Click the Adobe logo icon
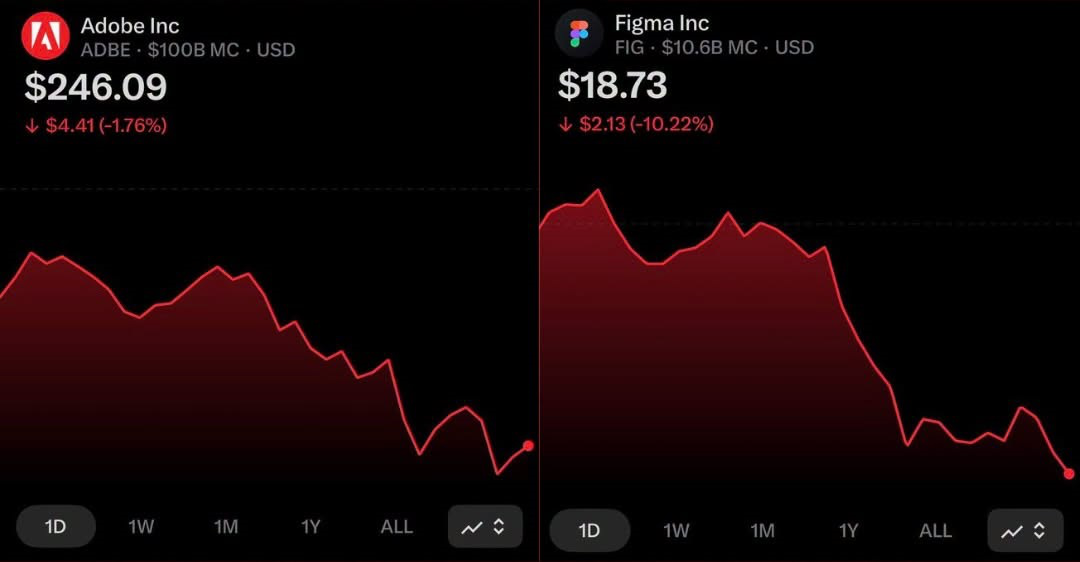 (x=45, y=35)
